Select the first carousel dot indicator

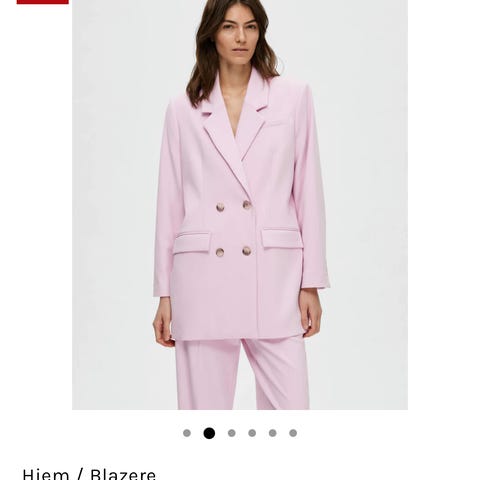point(187,433)
